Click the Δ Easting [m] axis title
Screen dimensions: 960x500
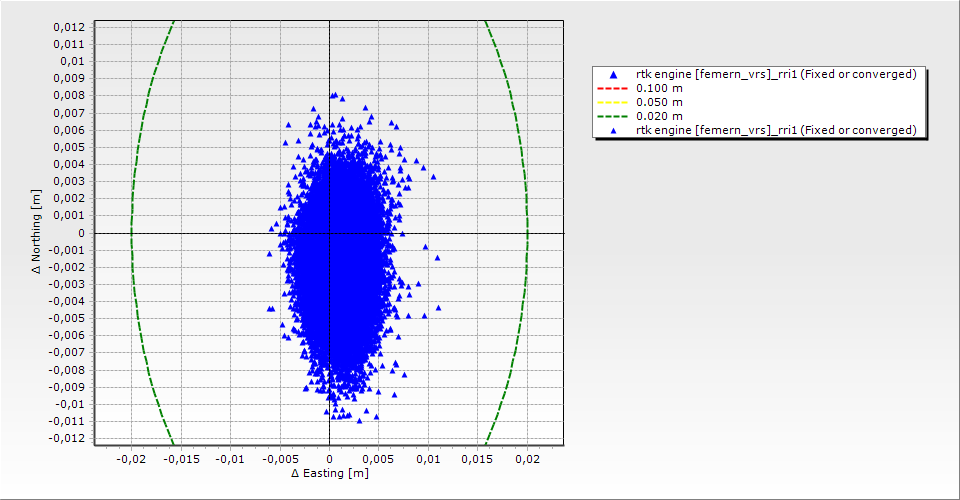point(330,473)
